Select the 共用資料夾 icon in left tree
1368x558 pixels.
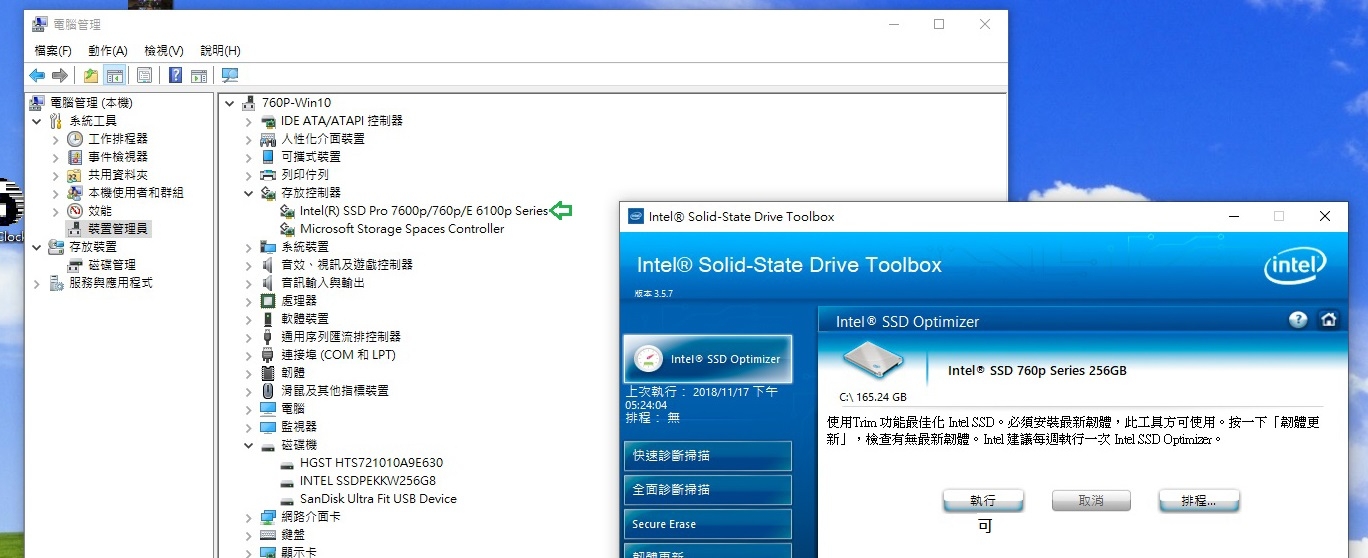coord(75,175)
